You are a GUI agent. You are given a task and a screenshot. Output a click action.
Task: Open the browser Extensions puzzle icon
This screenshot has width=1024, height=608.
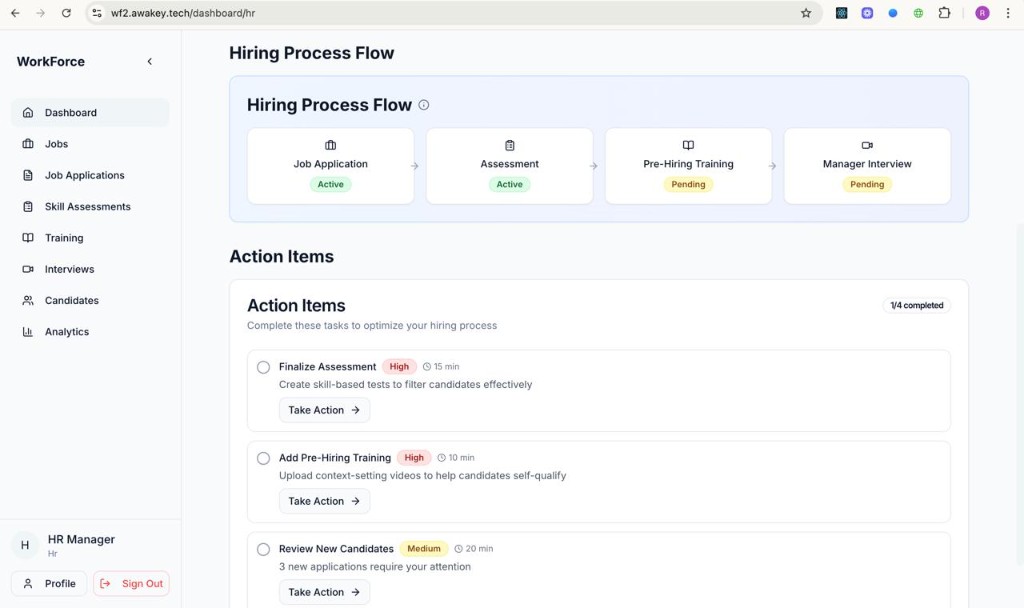click(x=944, y=13)
